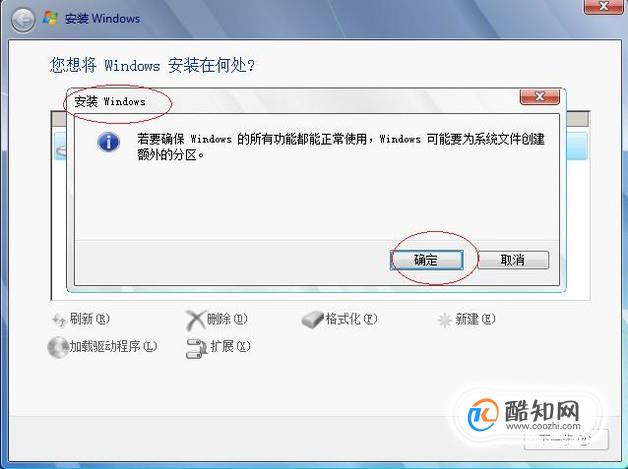628x469 pixels.
Task: Select the 刷新(R) text link
Action: coord(90,319)
